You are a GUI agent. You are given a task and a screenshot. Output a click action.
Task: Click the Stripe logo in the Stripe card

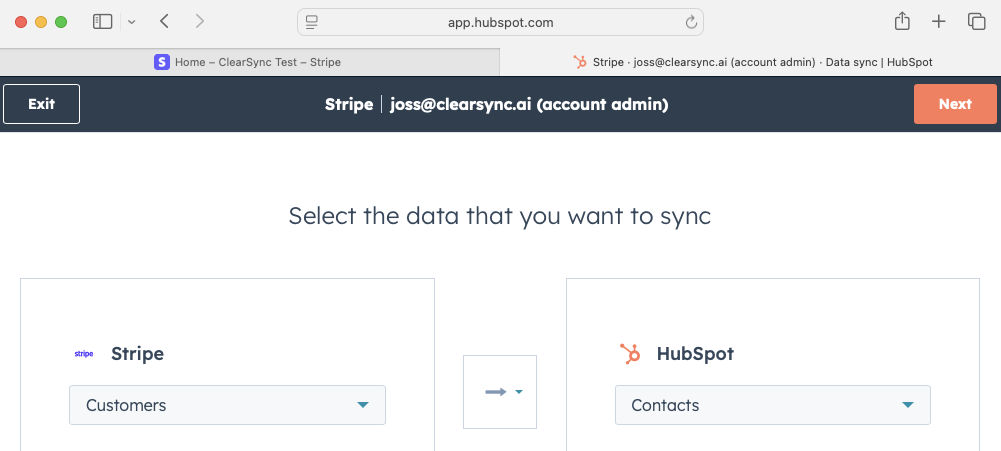click(x=84, y=353)
